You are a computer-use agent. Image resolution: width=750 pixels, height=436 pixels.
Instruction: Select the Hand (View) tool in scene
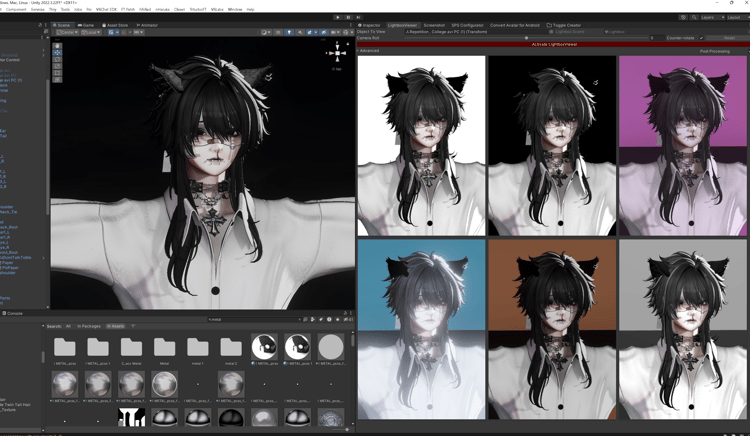click(57, 46)
